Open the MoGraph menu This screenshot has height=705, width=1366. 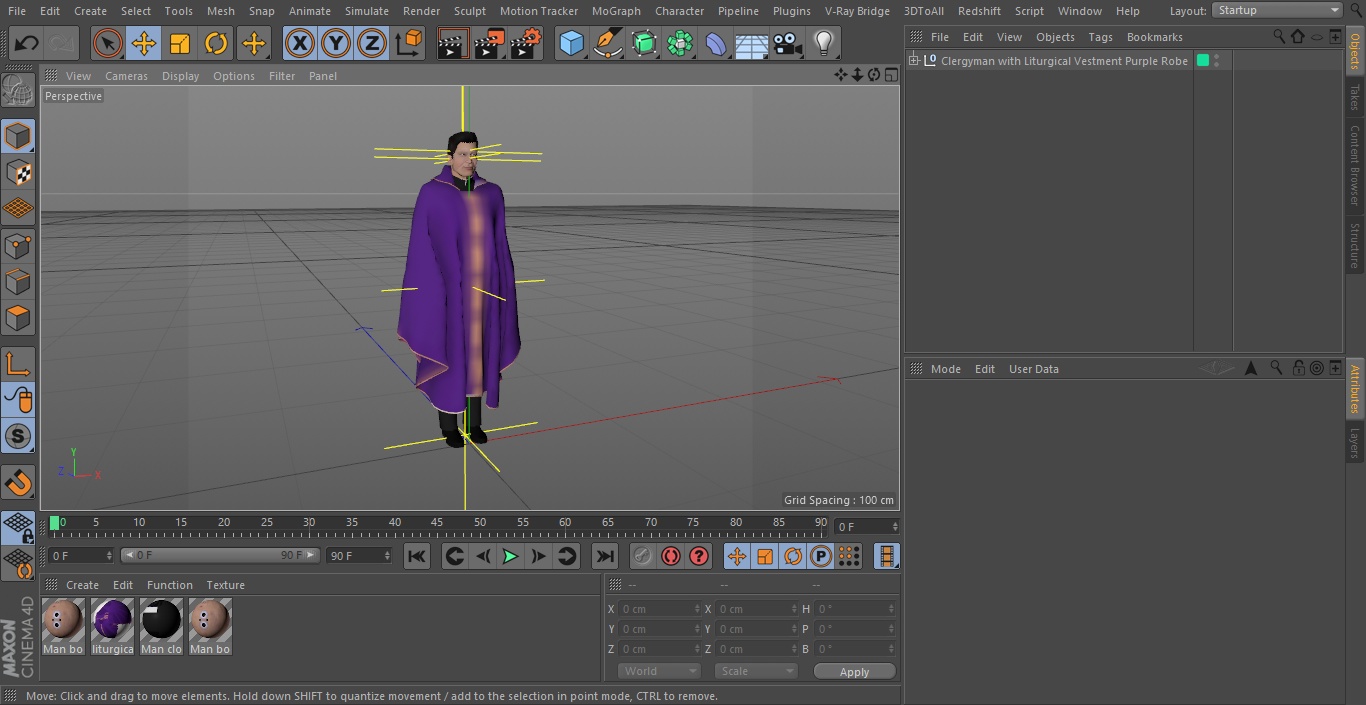pyautogui.click(x=616, y=11)
